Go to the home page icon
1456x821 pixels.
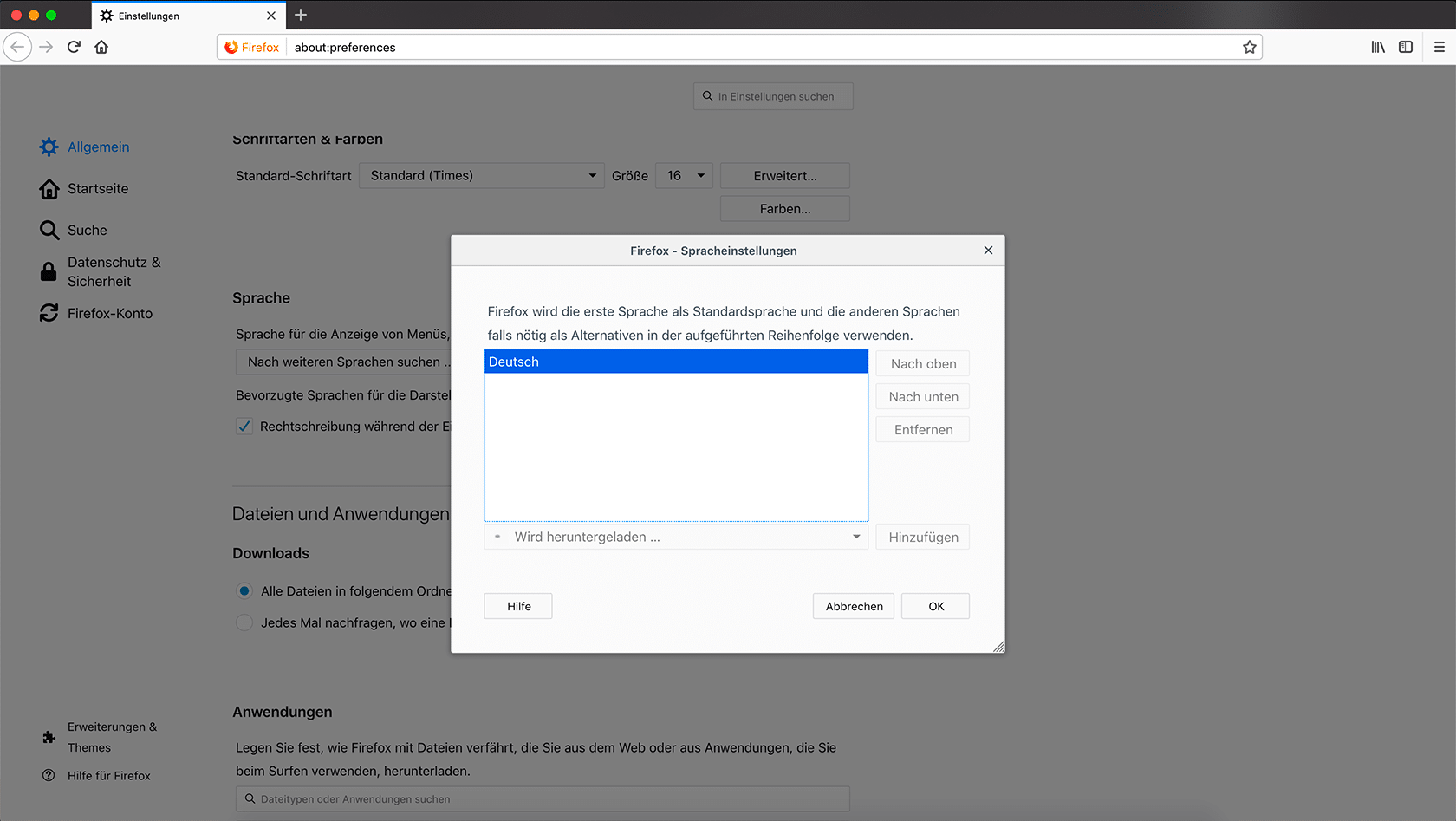101,47
